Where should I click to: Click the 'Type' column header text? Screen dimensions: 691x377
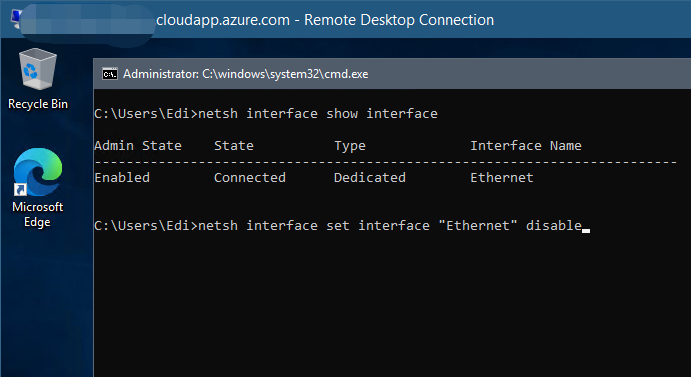pyautogui.click(x=349, y=146)
